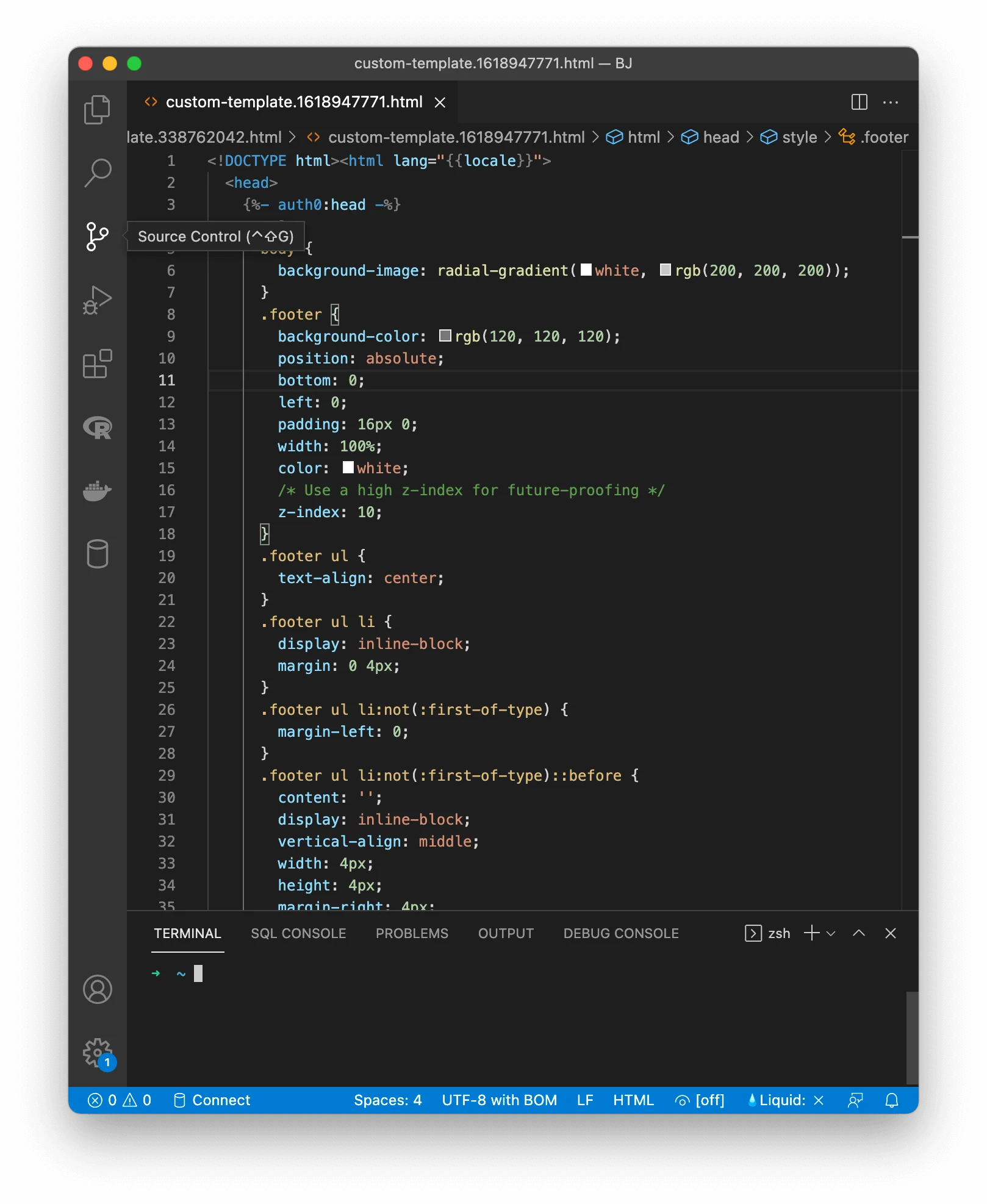Image resolution: width=987 pixels, height=1204 pixels.
Task: Toggle the [off] status item
Action: pos(699,1100)
